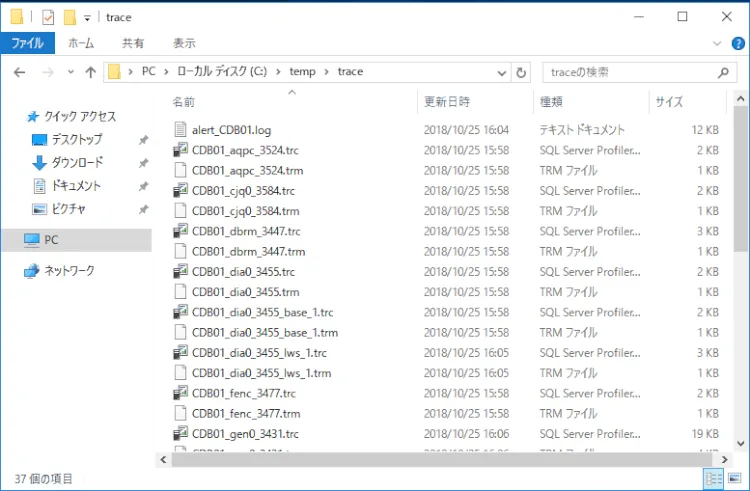750x491 pixels.
Task: Switch to details view layout icon
Action: pyautogui.click(x=714, y=478)
